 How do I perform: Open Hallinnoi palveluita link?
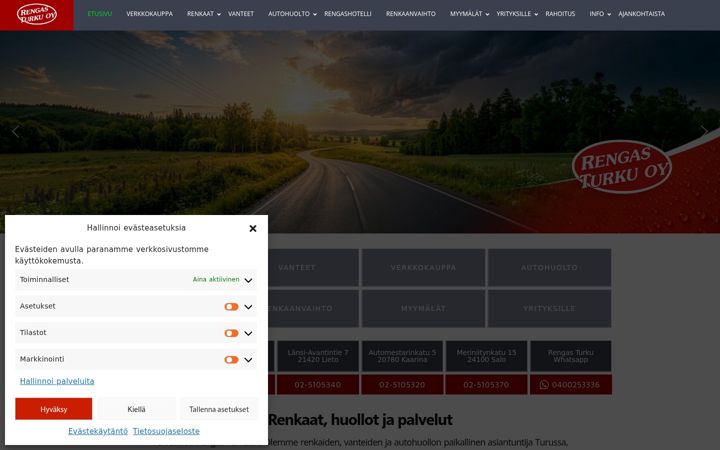[x=57, y=381]
